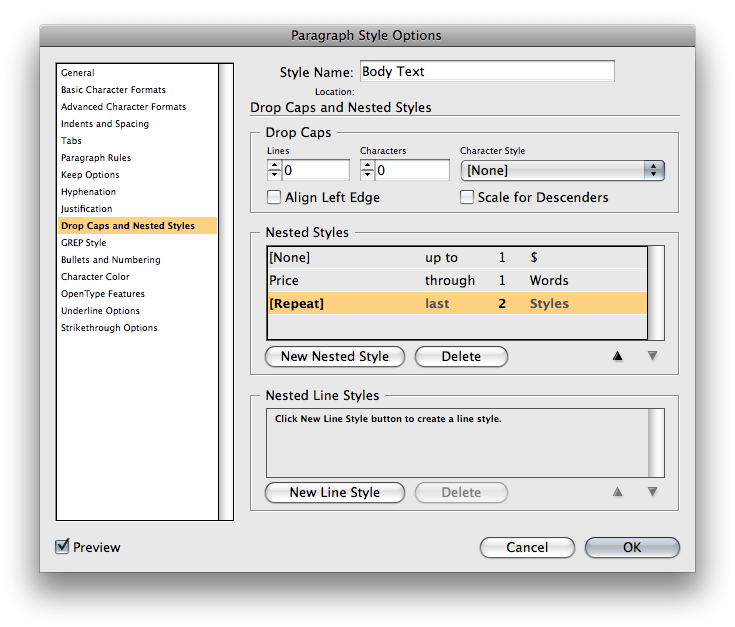Viewport: 735px width, 627px height.
Task: Enable the Align Left Edge checkbox
Action: pos(275,198)
